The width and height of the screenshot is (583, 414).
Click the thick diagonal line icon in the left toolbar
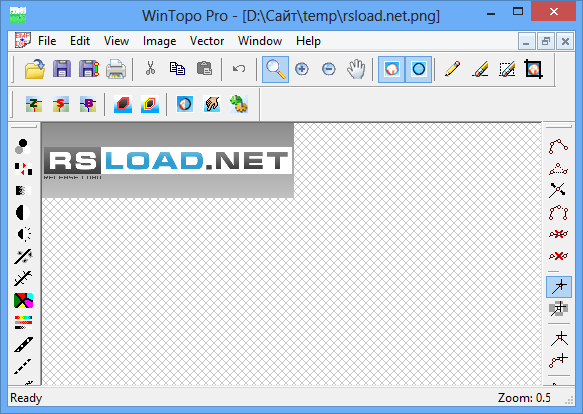[23, 344]
